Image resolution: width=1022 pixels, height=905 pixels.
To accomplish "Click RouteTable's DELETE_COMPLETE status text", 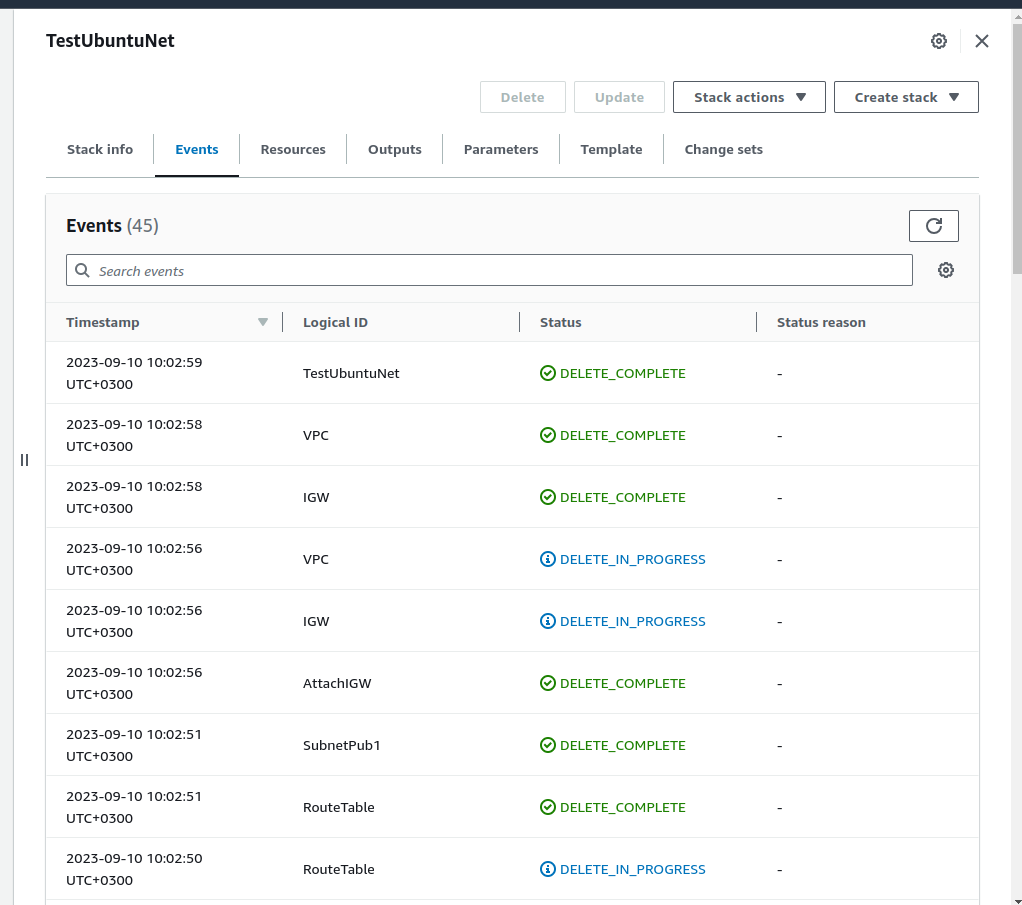I will click(622, 807).
